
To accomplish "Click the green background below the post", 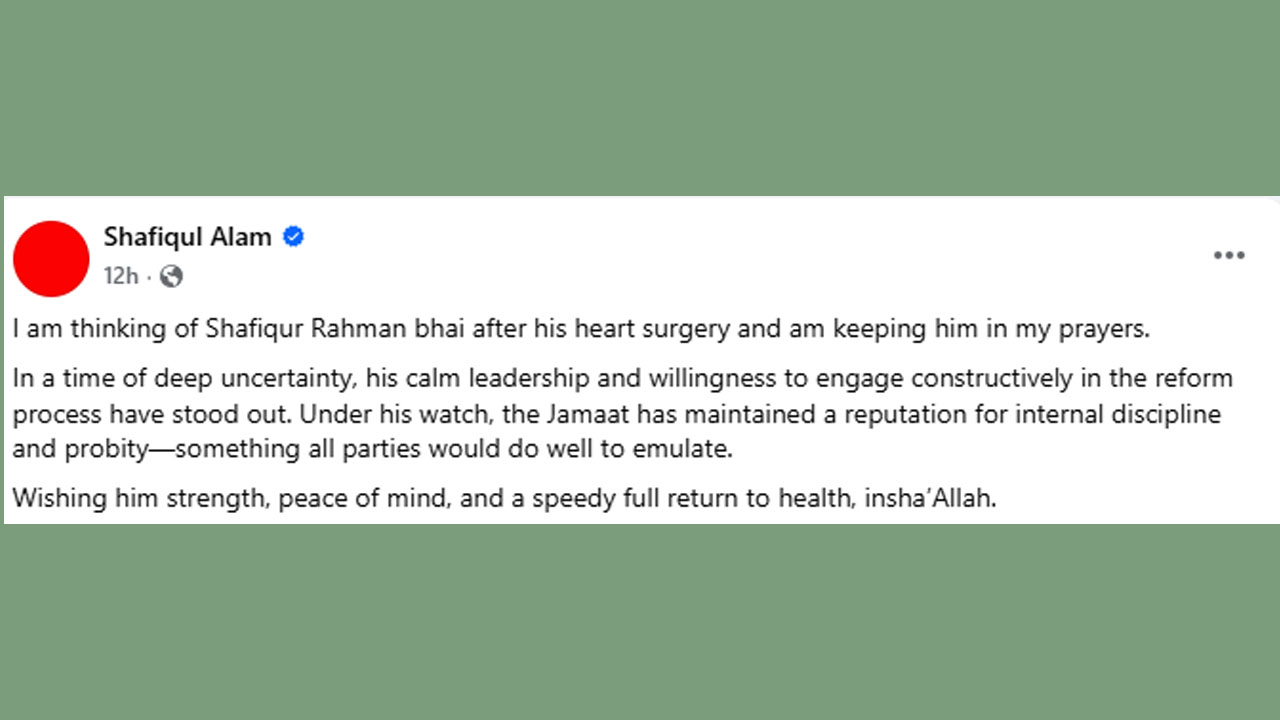I will coord(640,622).
